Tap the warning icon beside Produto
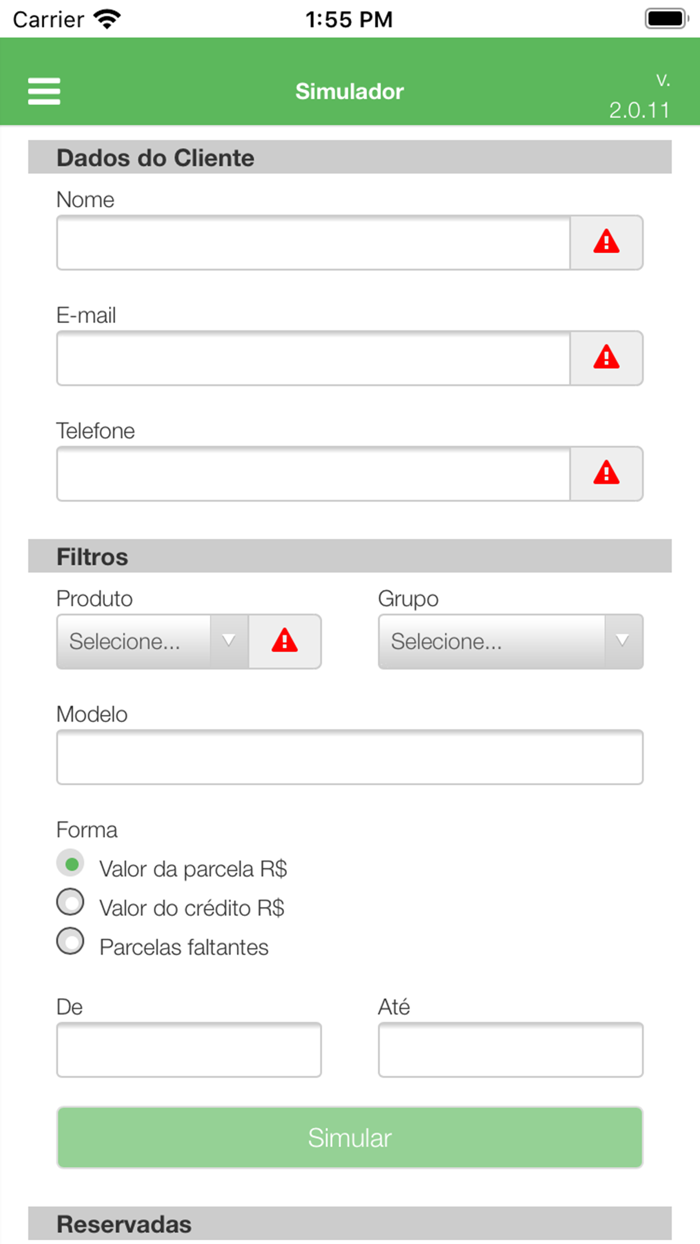 coord(285,641)
